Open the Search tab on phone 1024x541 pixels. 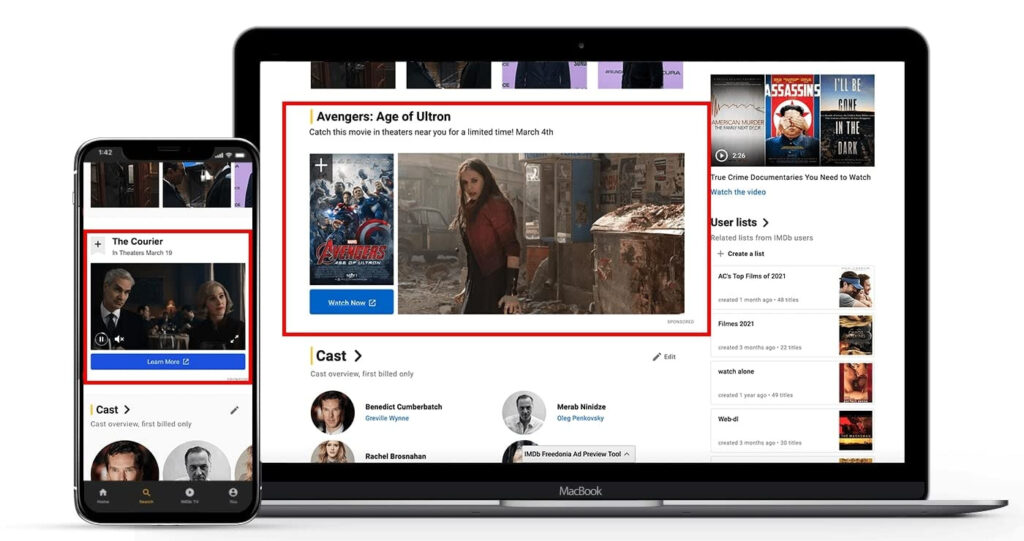(x=146, y=495)
